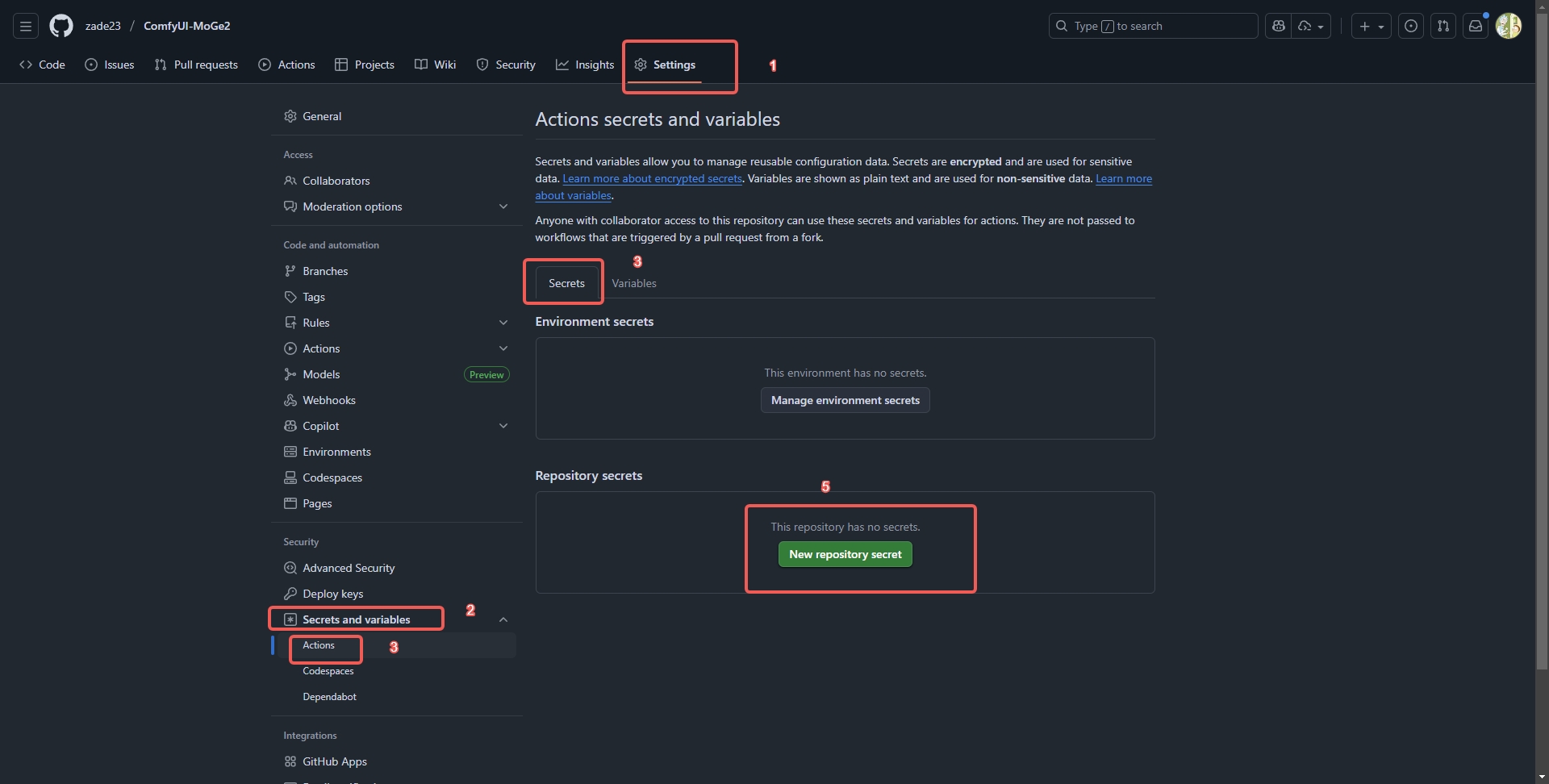Viewport: 1549px width, 784px height.
Task: Click the plus Create new button
Action: pos(1372,26)
